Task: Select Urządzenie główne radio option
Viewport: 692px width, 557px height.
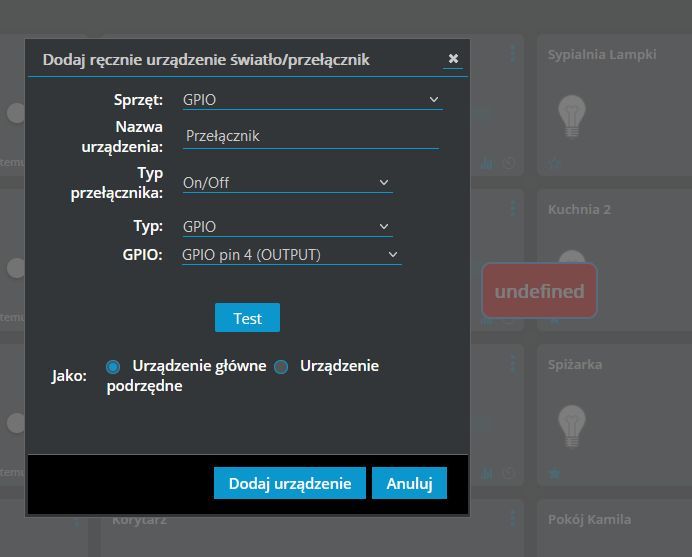Action: tap(113, 367)
